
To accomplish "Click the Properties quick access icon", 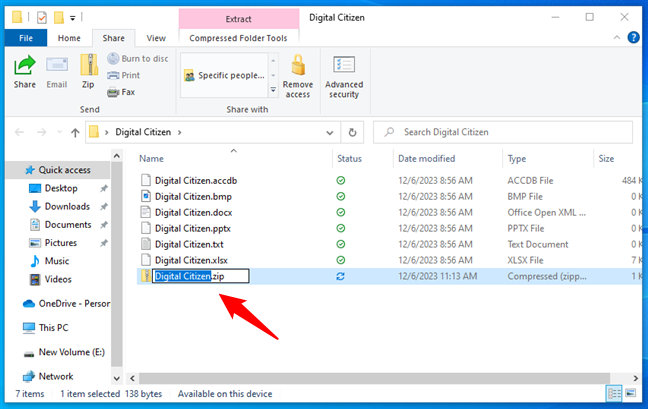I will pos(41,17).
